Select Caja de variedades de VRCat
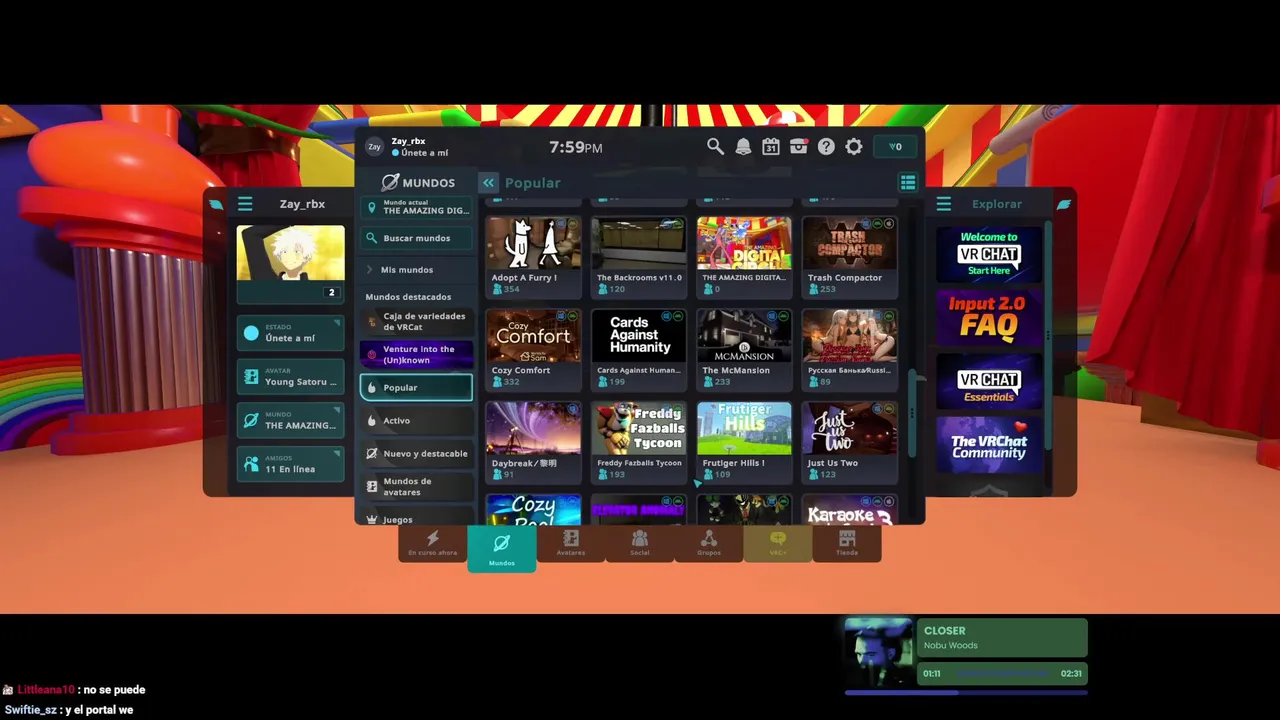Viewport: 1280px width, 720px height. click(x=417, y=322)
